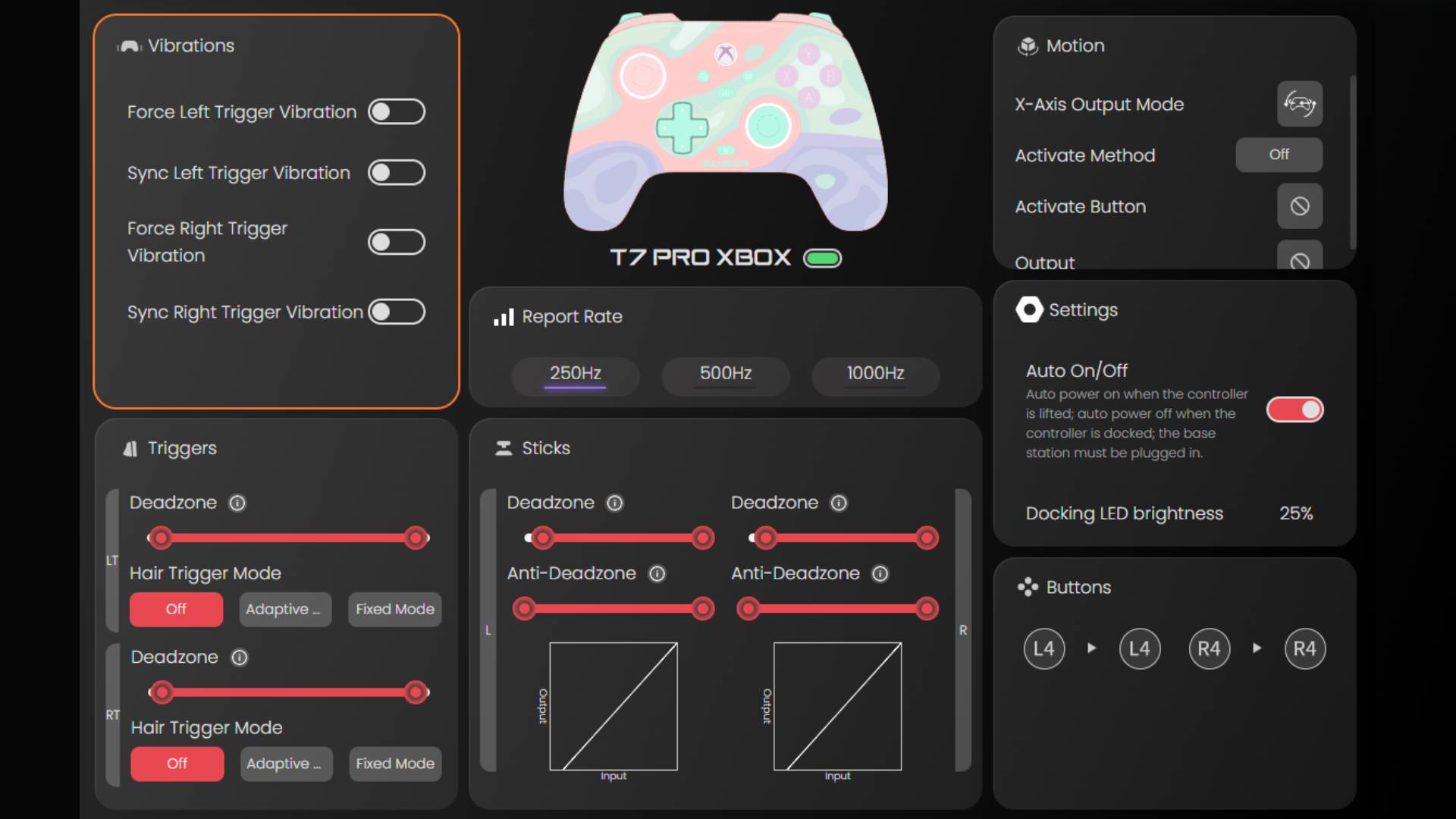
Task: Click the Settings gear icon
Action: (1029, 309)
